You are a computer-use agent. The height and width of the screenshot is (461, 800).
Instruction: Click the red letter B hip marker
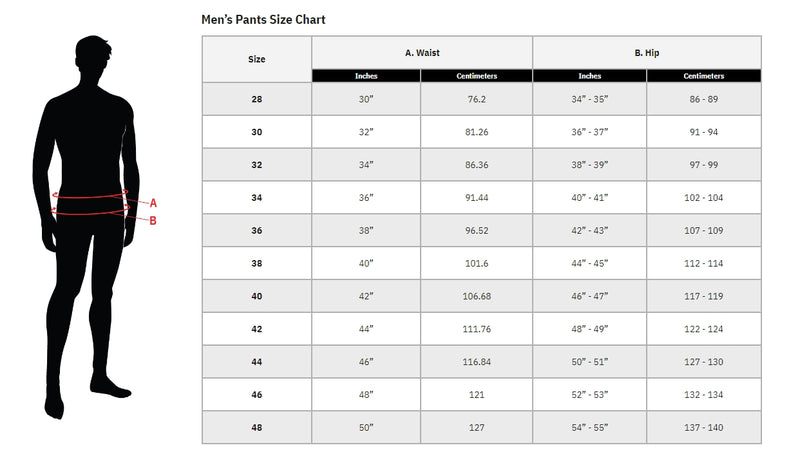(x=153, y=221)
